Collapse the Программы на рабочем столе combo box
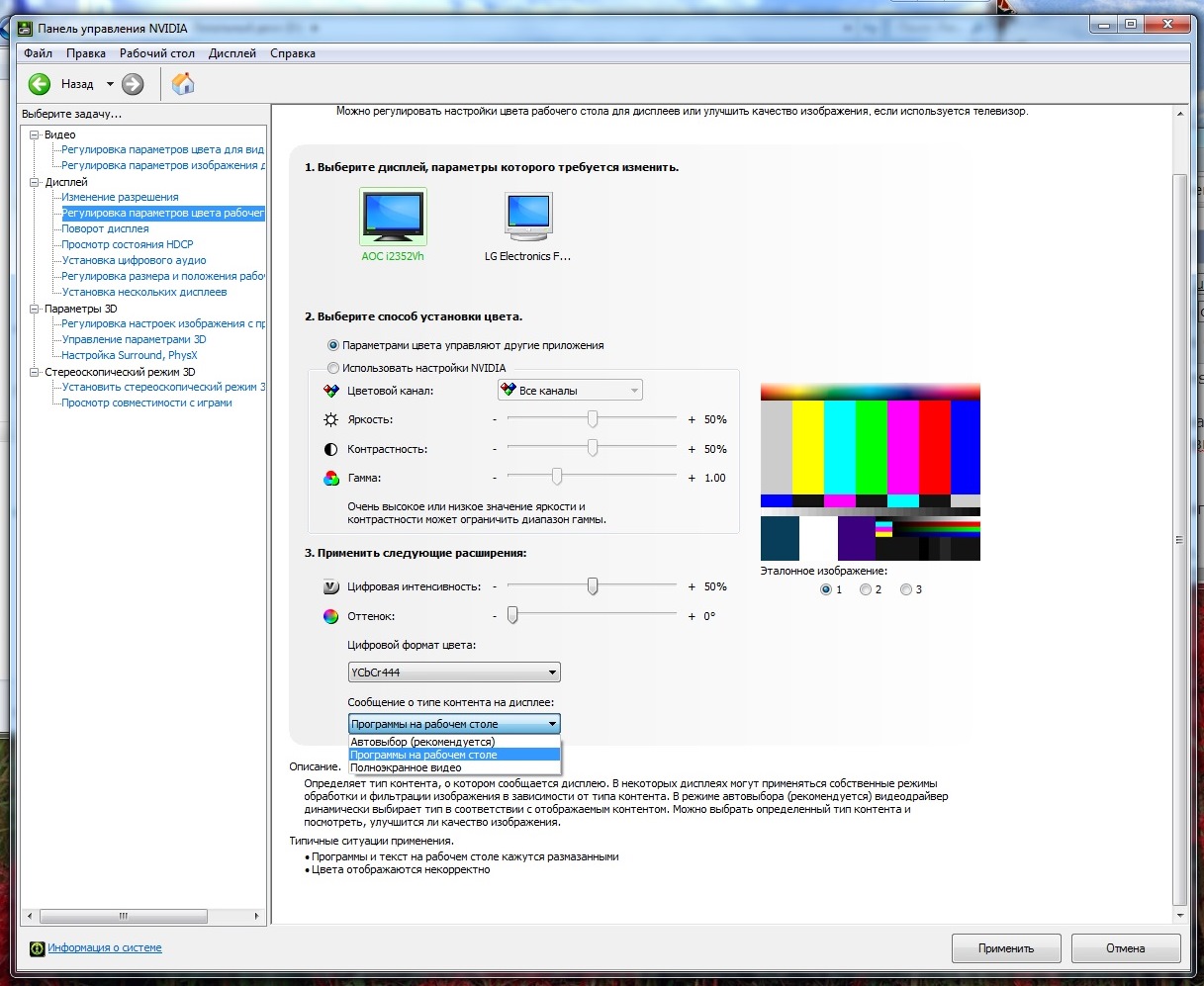 point(454,724)
